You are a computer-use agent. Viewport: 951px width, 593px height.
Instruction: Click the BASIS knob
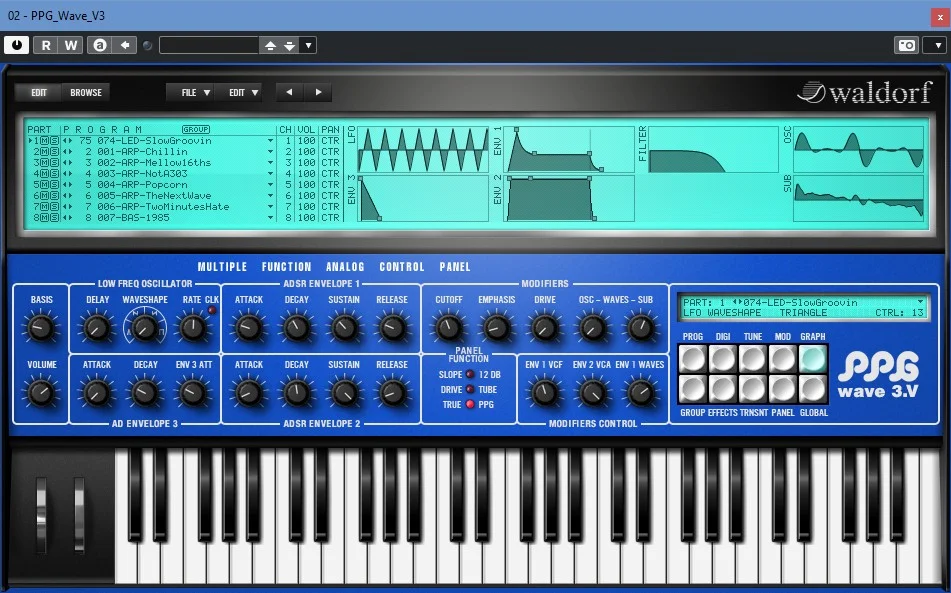pos(41,328)
